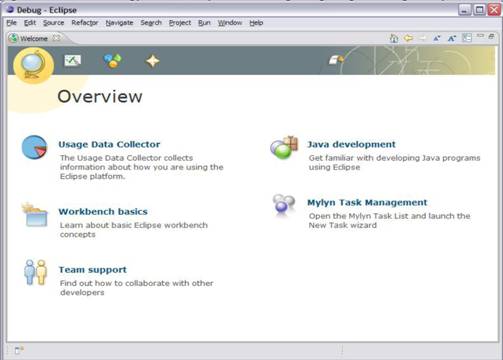
Task: Open the Source menu
Action: [x=53, y=23]
